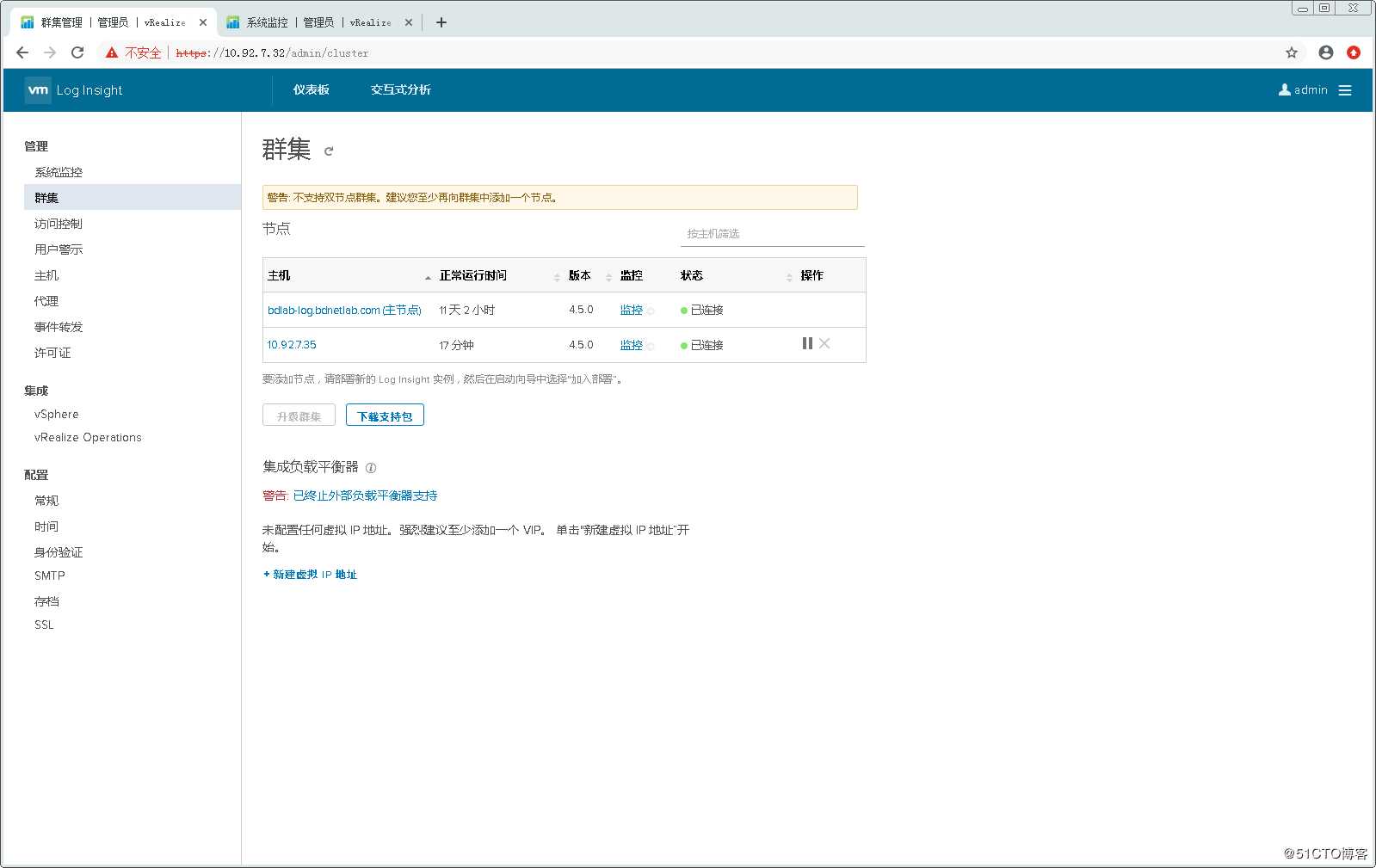1376x868 pixels.
Task: Open 监控 link for node 10.92.7.35
Action: tap(632, 345)
